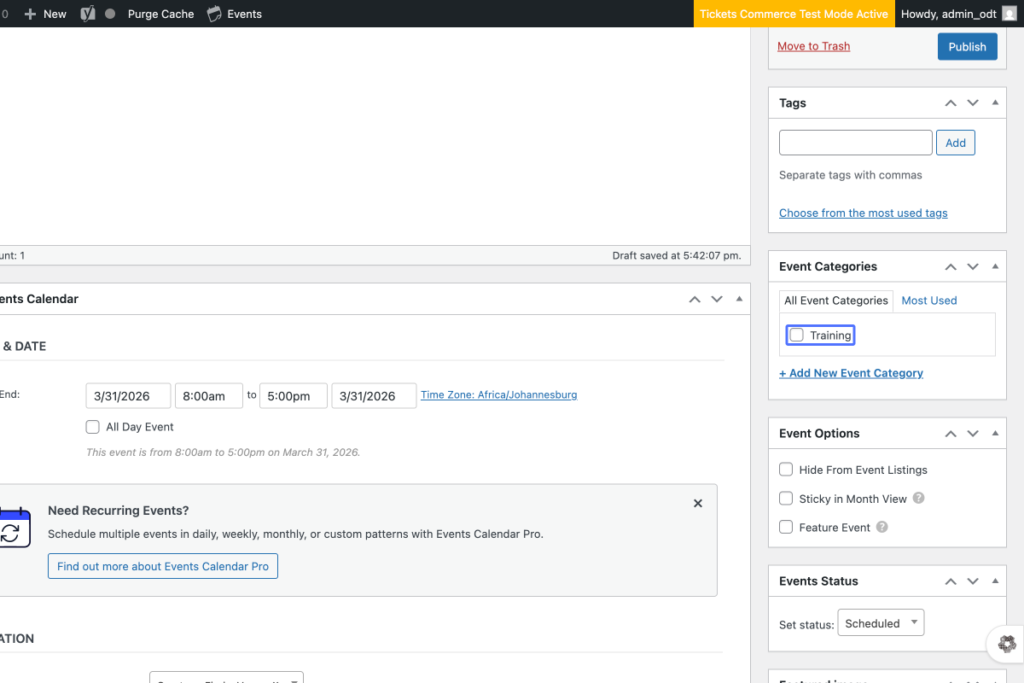Click the plus icon next to New
1024x683 pixels.
(30, 14)
